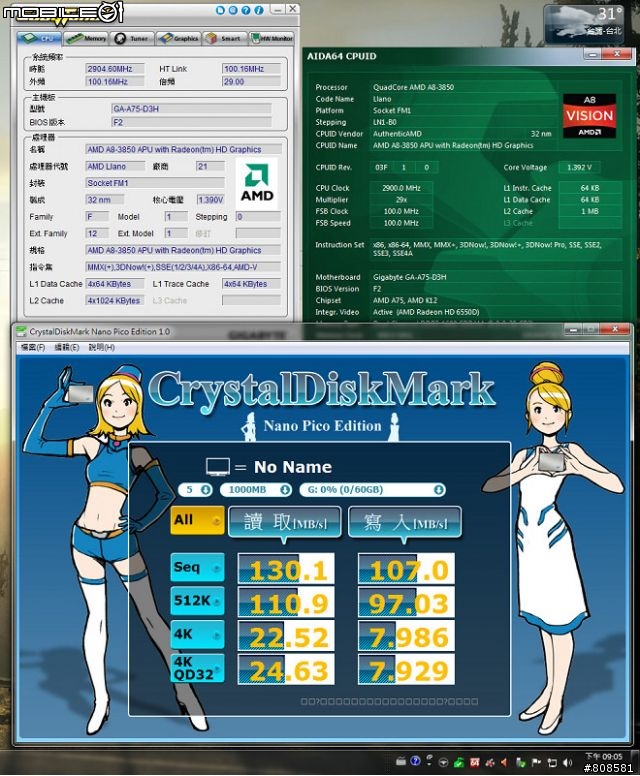Click the first blue round document icon in EasyTune
Image resolution: width=640 pixels, height=776 pixels.
click(220, 9)
